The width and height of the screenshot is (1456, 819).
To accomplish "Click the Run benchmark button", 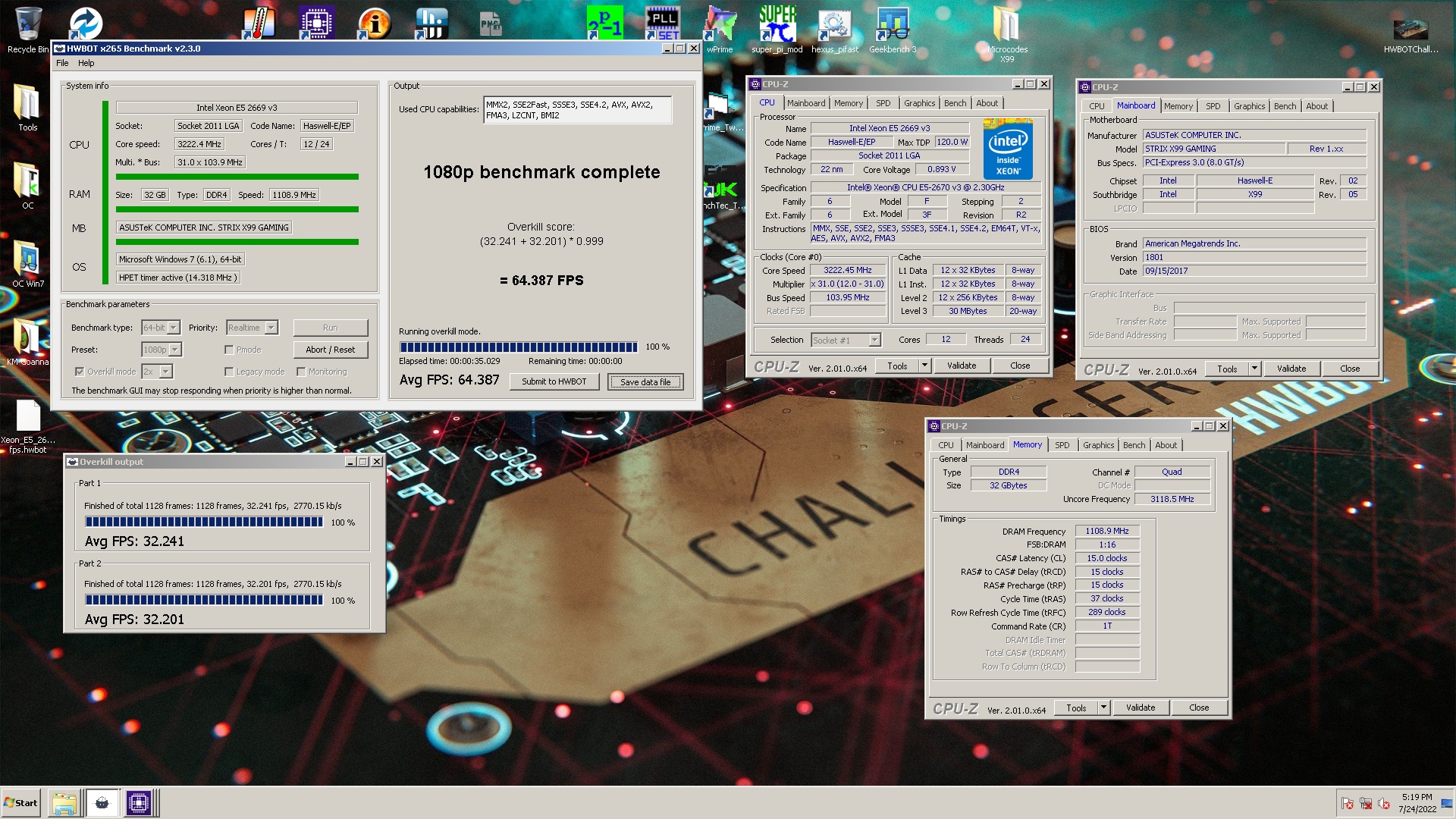I will click(330, 328).
